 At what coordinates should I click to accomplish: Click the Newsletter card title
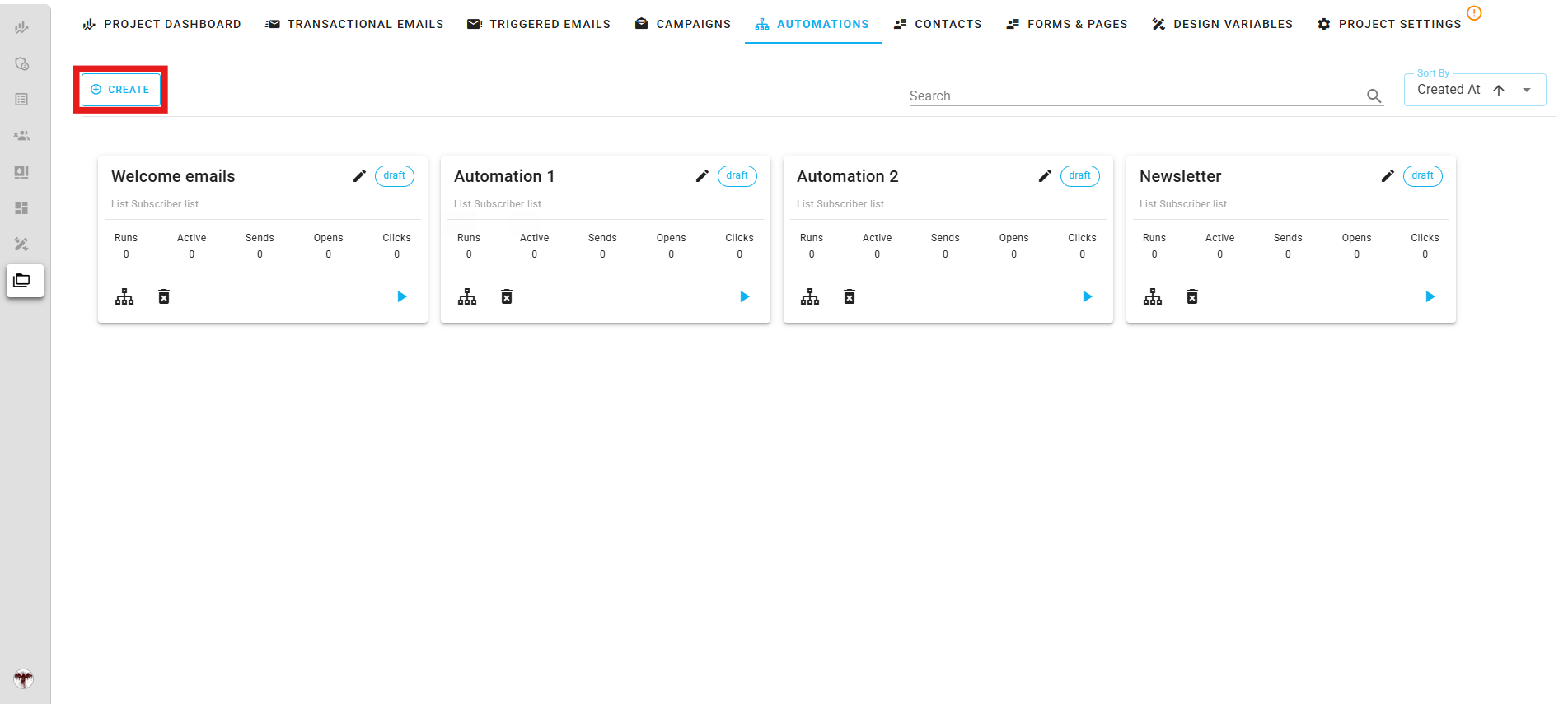click(x=1180, y=176)
